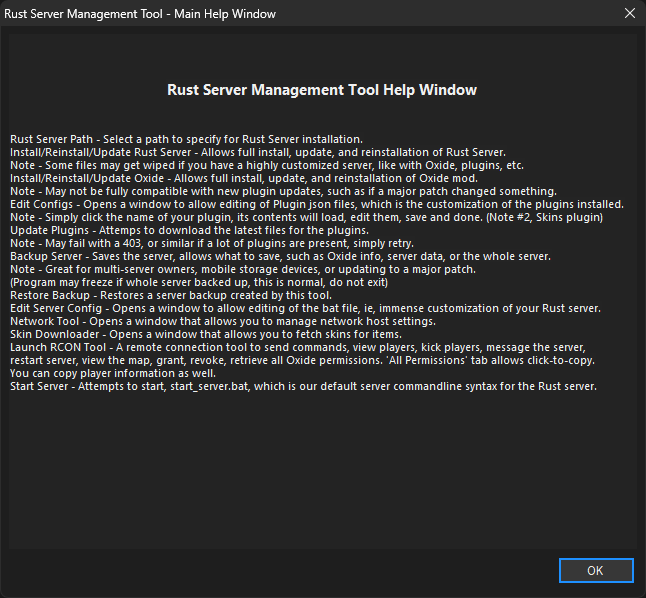Click the Start Server help line
Screen dimensions: 646x598
coord(303,385)
